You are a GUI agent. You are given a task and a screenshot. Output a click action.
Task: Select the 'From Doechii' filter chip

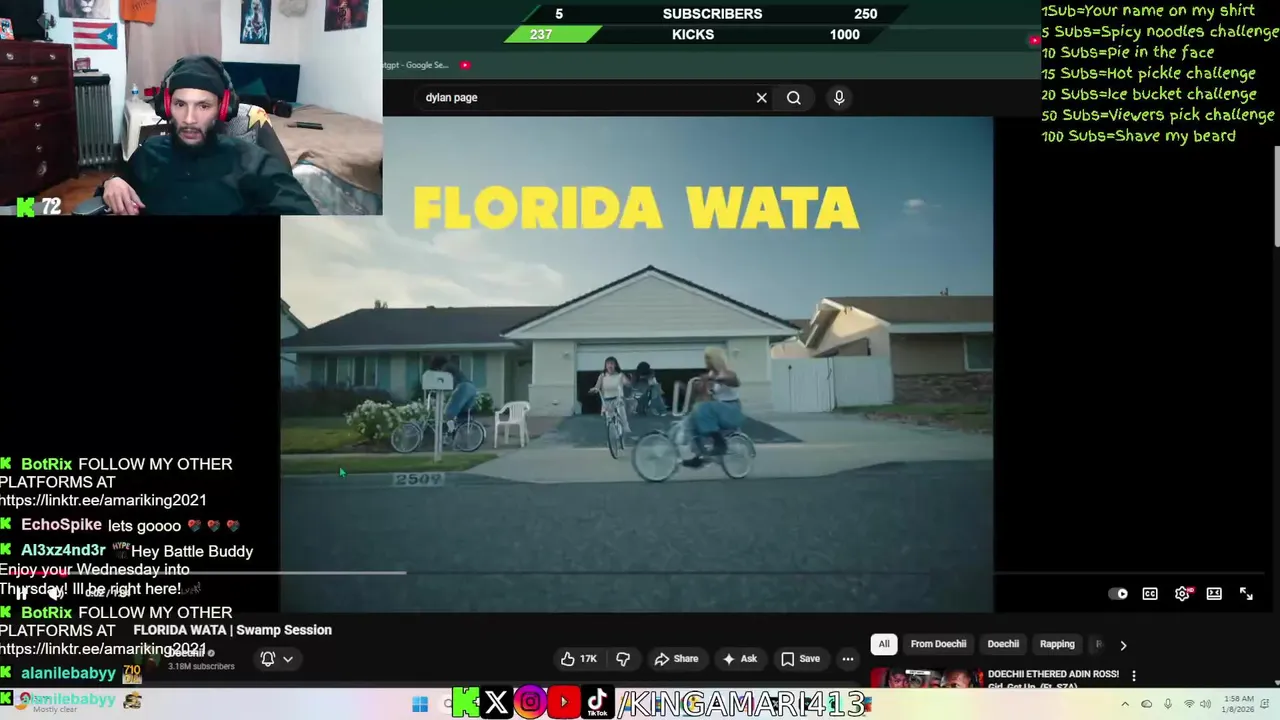[x=938, y=644]
